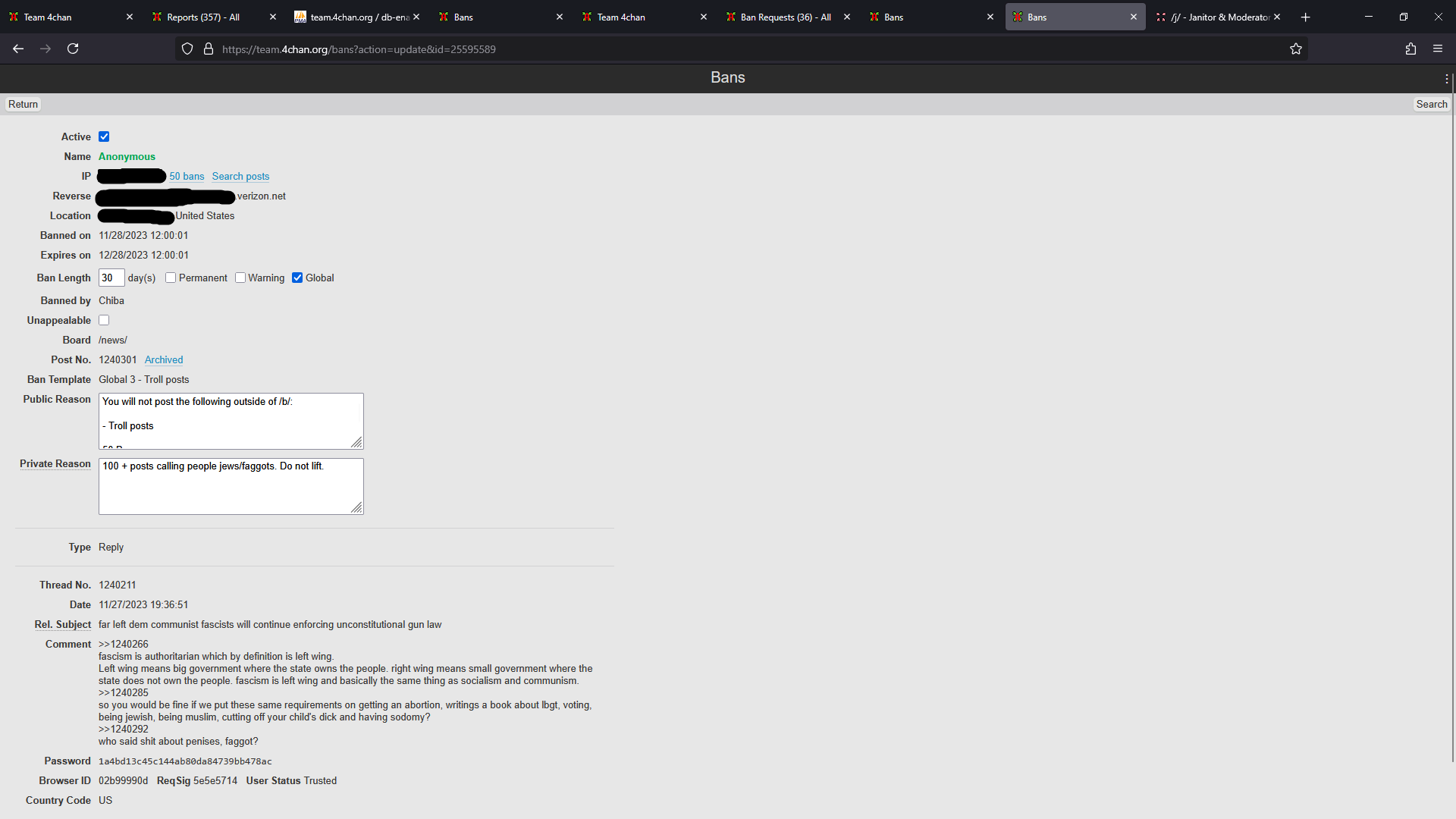Switch to Ban Requests (36) tab
1456x819 pixels.
tap(785, 17)
